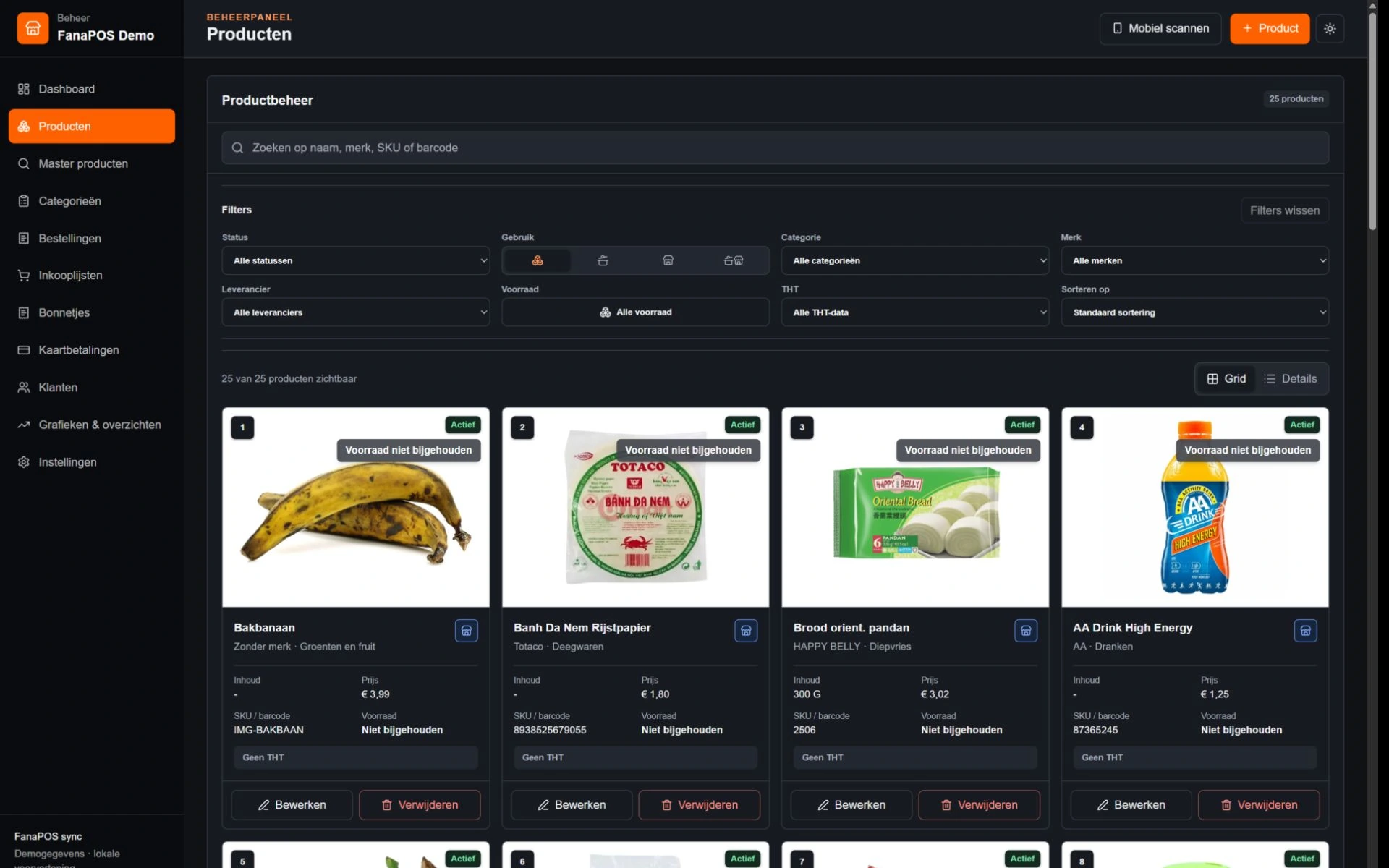Add a new product with the Product button

[x=1270, y=29]
